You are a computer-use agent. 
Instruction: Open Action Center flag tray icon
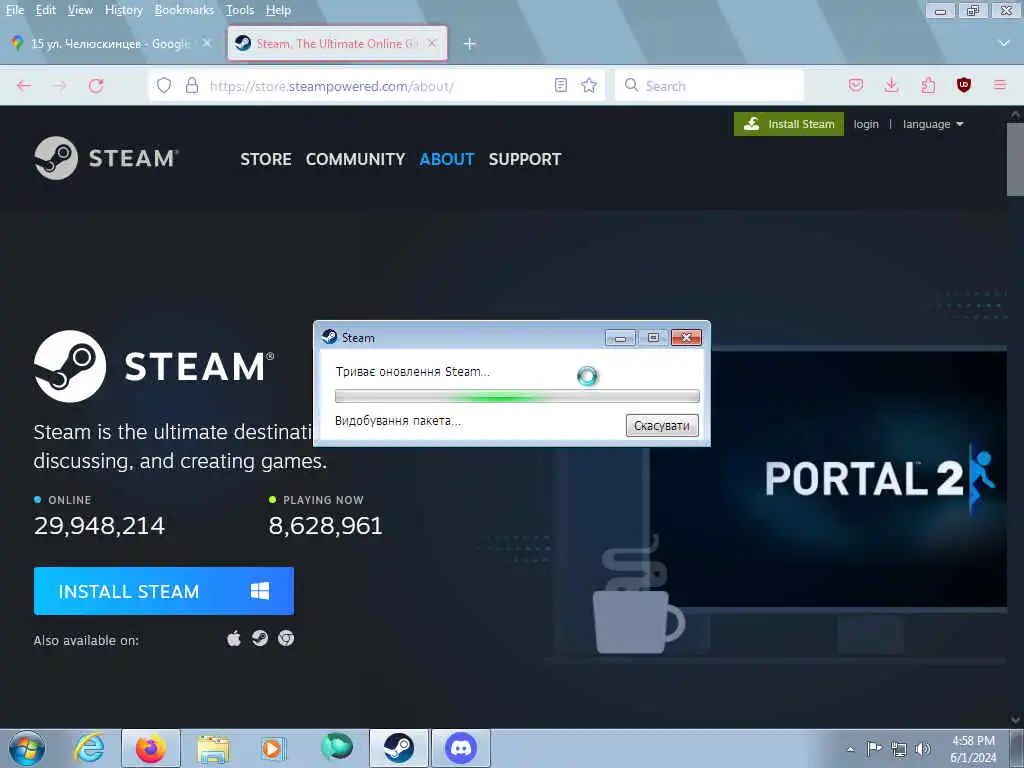coord(874,748)
